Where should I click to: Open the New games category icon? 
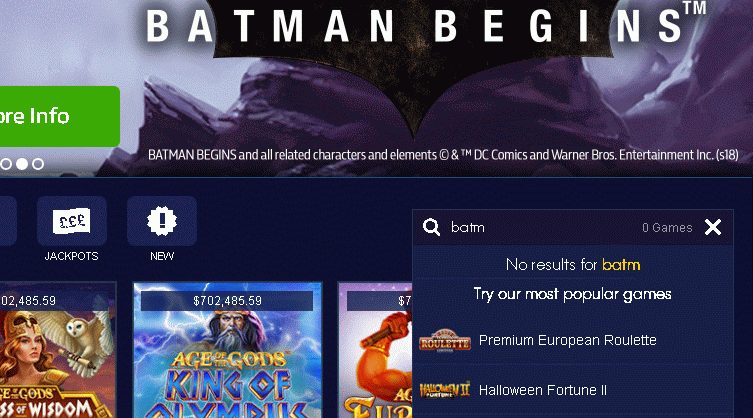[x=162, y=221]
